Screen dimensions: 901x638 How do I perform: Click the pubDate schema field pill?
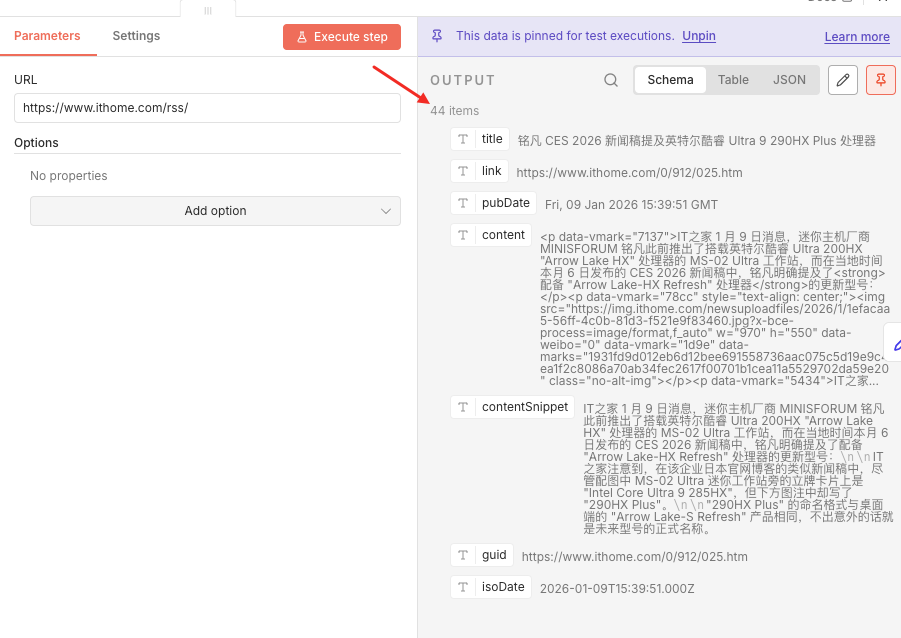point(494,203)
